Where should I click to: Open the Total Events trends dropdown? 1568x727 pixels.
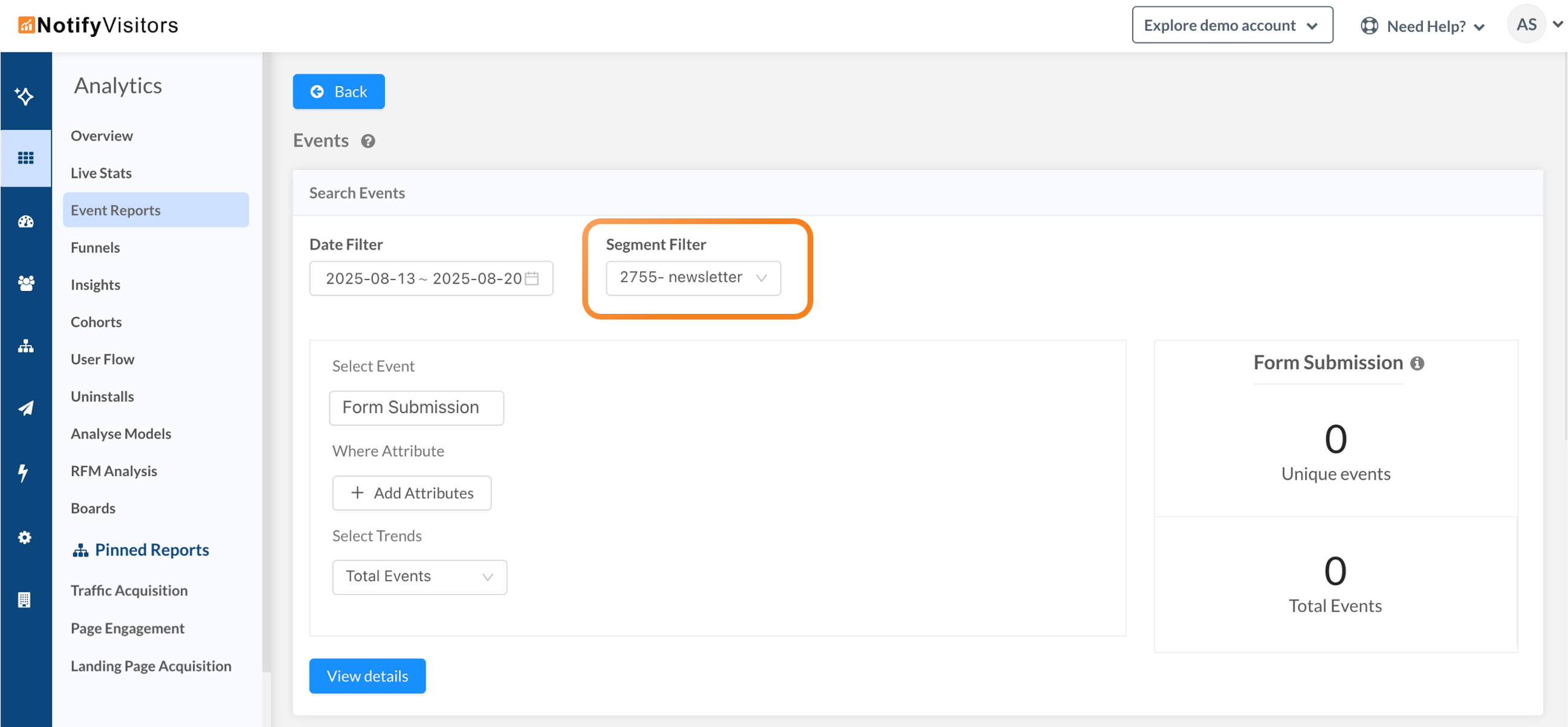pos(419,576)
